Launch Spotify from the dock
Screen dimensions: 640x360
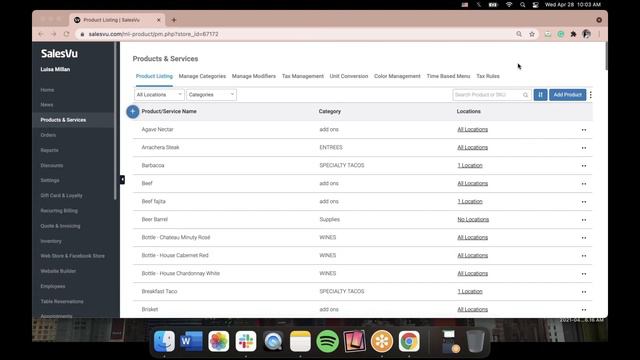(x=327, y=341)
